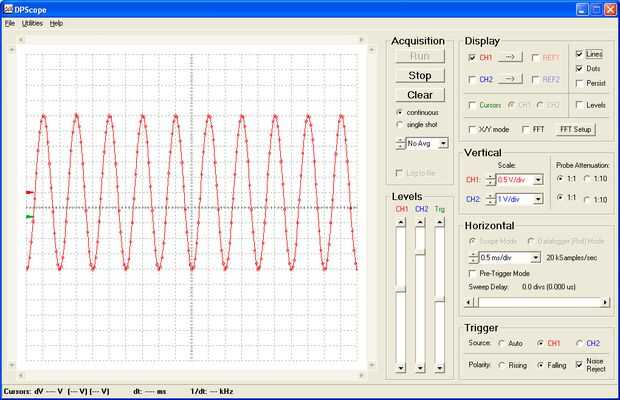Viewport: 620px width, 400px height.
Task: Click the CH2 level slider handle
Action: click(420, 253)
